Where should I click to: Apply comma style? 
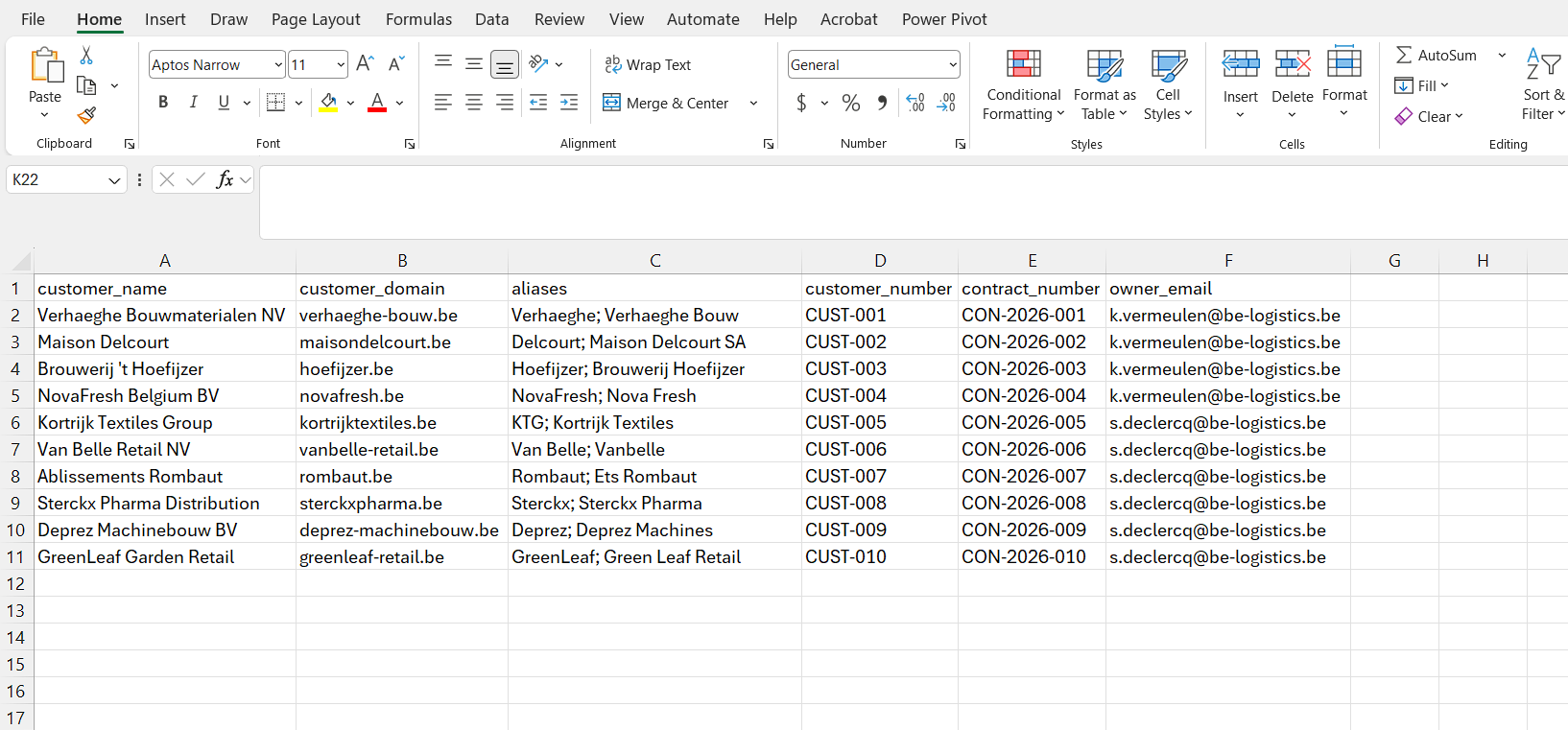(882, 103)
